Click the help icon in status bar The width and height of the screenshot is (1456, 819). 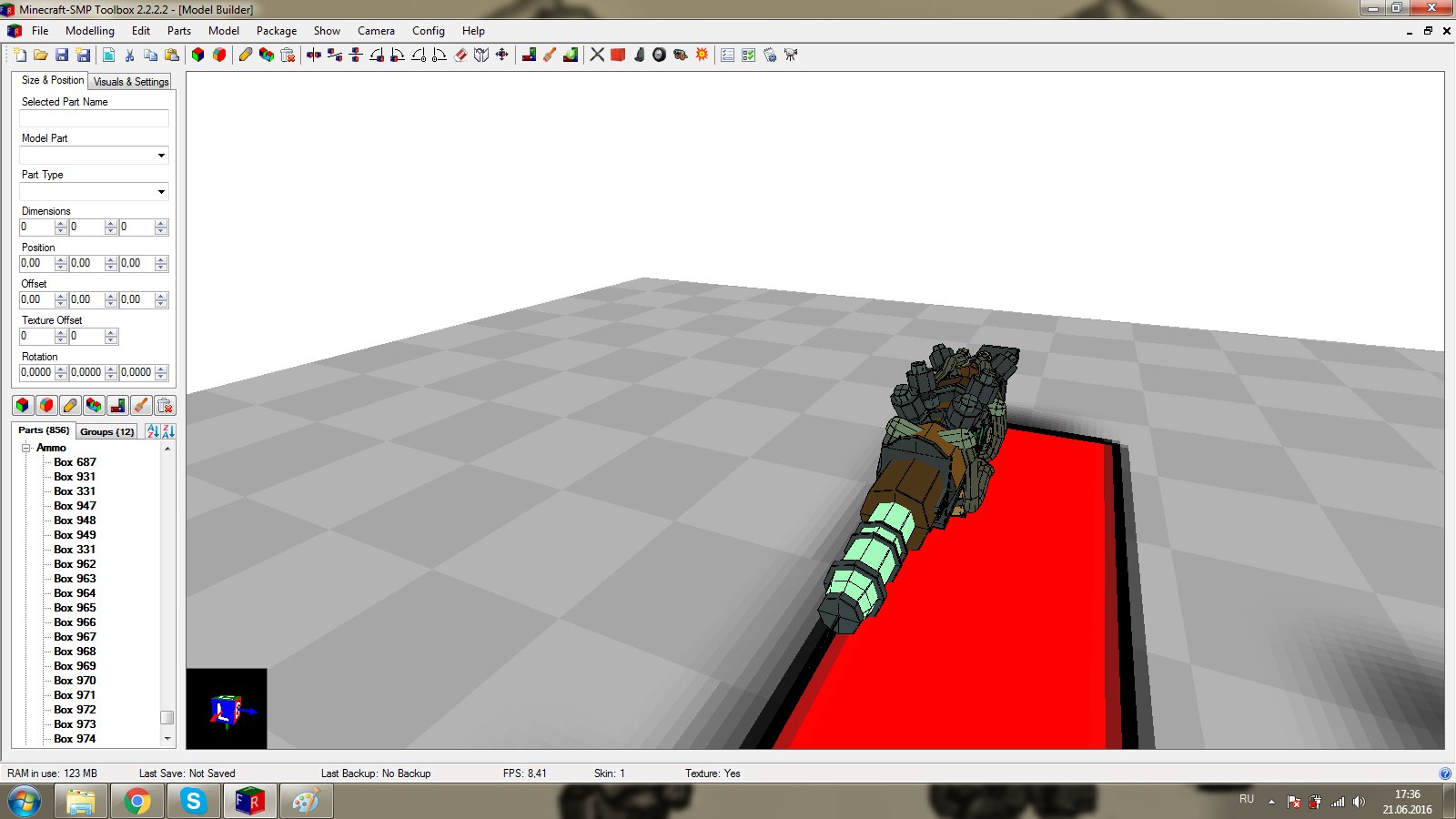pos(1445,773)
